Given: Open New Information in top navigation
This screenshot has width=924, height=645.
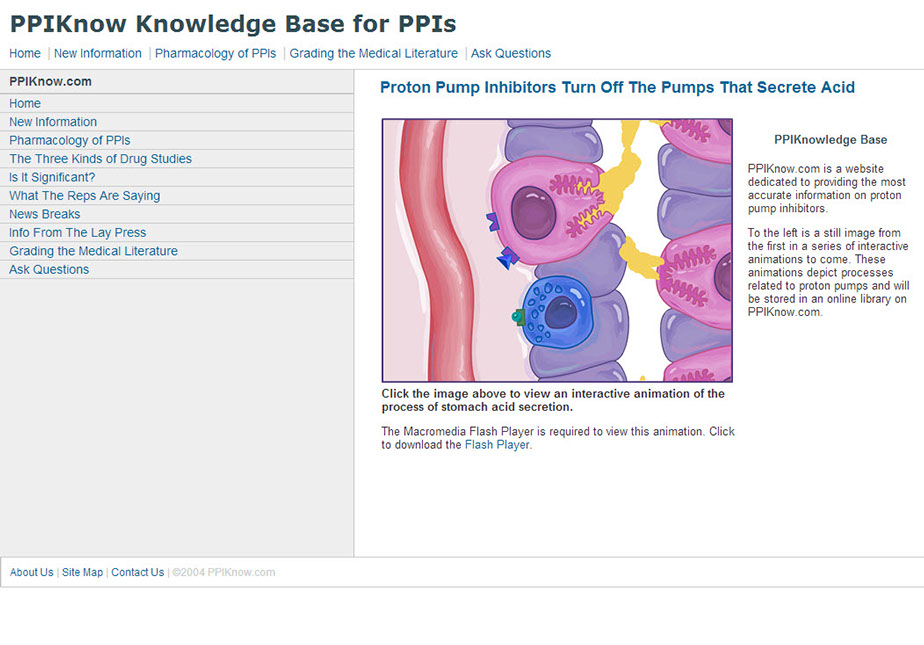Looking at the screenshot, I should [98, 54].
